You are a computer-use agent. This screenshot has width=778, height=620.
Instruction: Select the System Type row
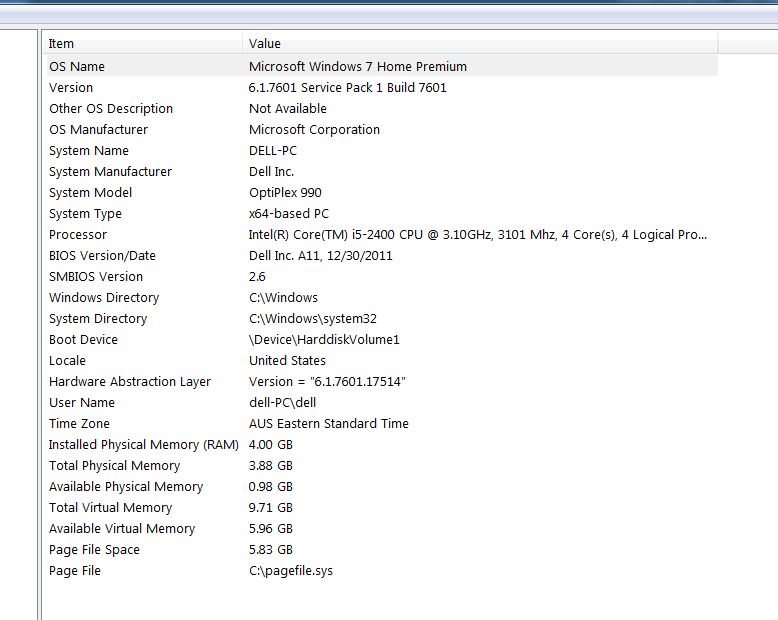click(382, 214)
